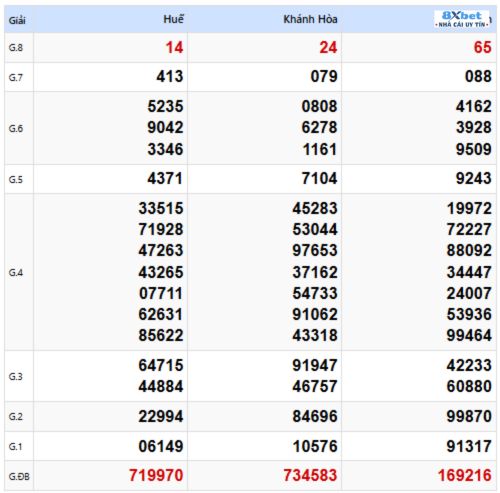Screen dimensions: 500x493
Task: Click the G.4 row label
Action: (x=16, y=273)
